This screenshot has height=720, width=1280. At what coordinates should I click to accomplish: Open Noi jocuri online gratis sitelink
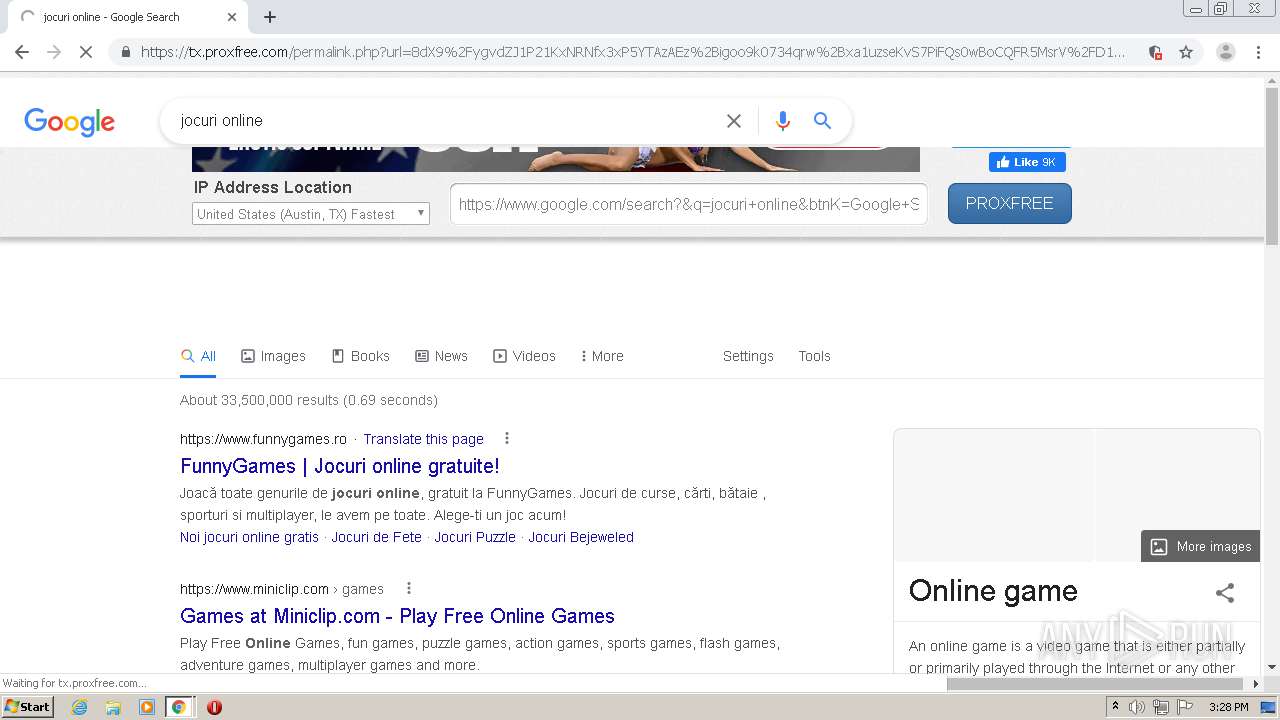tap(249, 537)
